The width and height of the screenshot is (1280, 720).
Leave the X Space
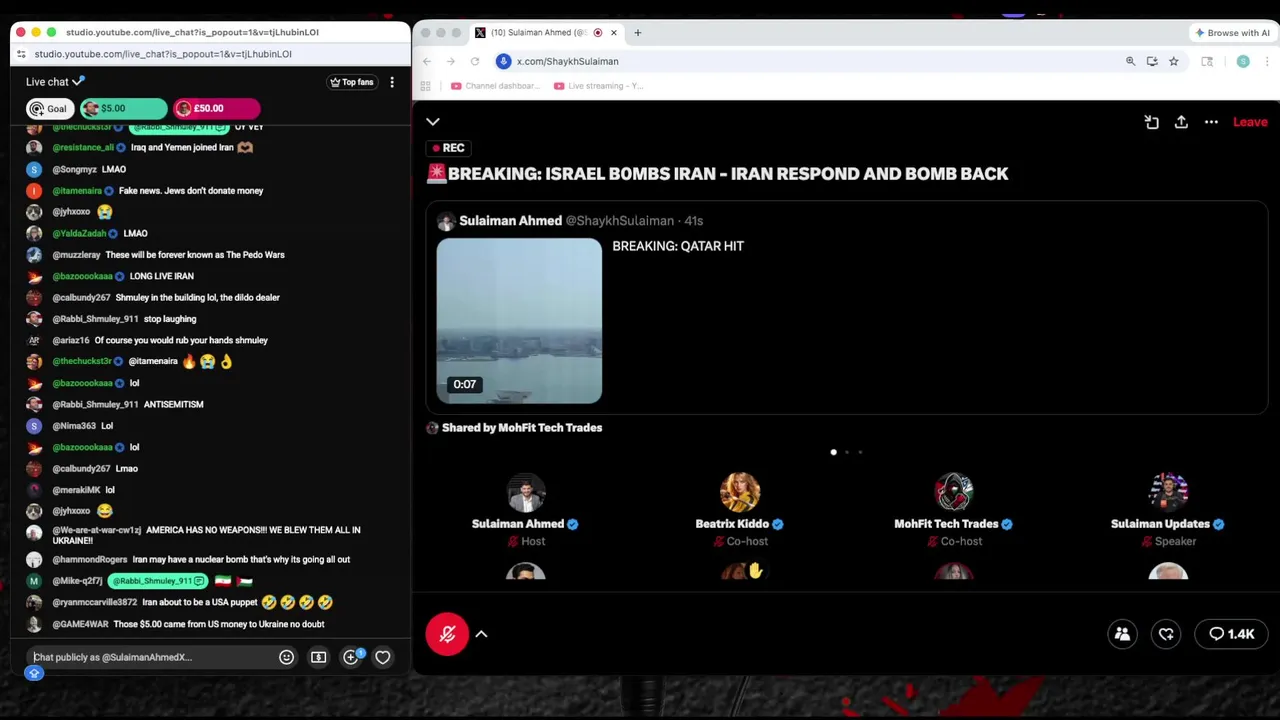[x=1250, y=122]
